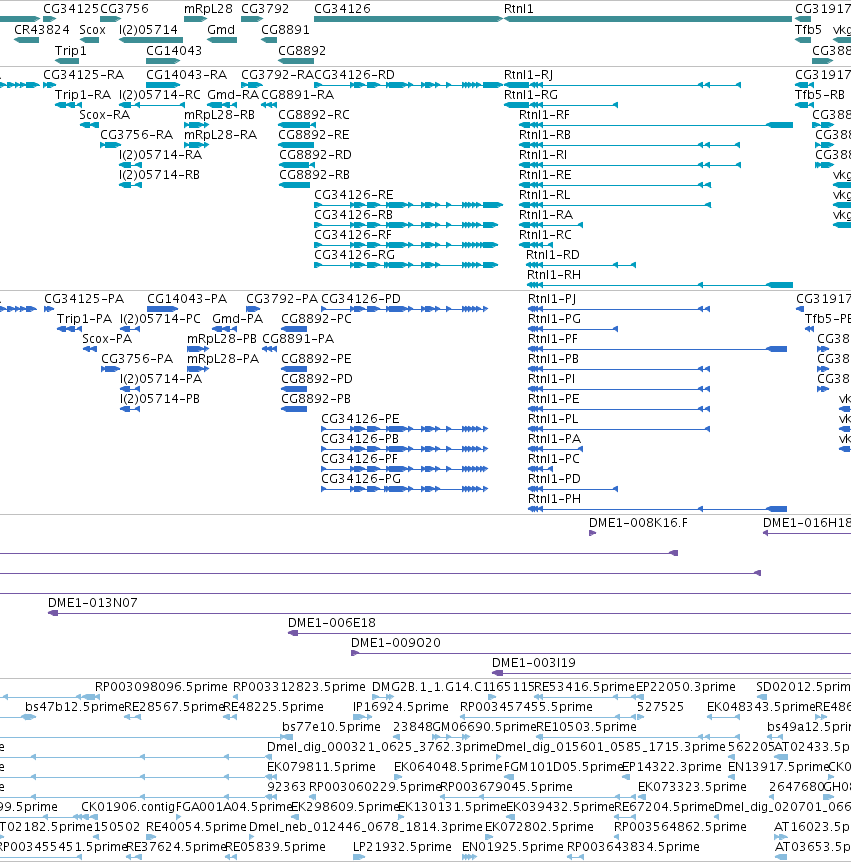Click the Rtnl1-RB transcript label
Screen dimensions: 851x862
point(545,135)
